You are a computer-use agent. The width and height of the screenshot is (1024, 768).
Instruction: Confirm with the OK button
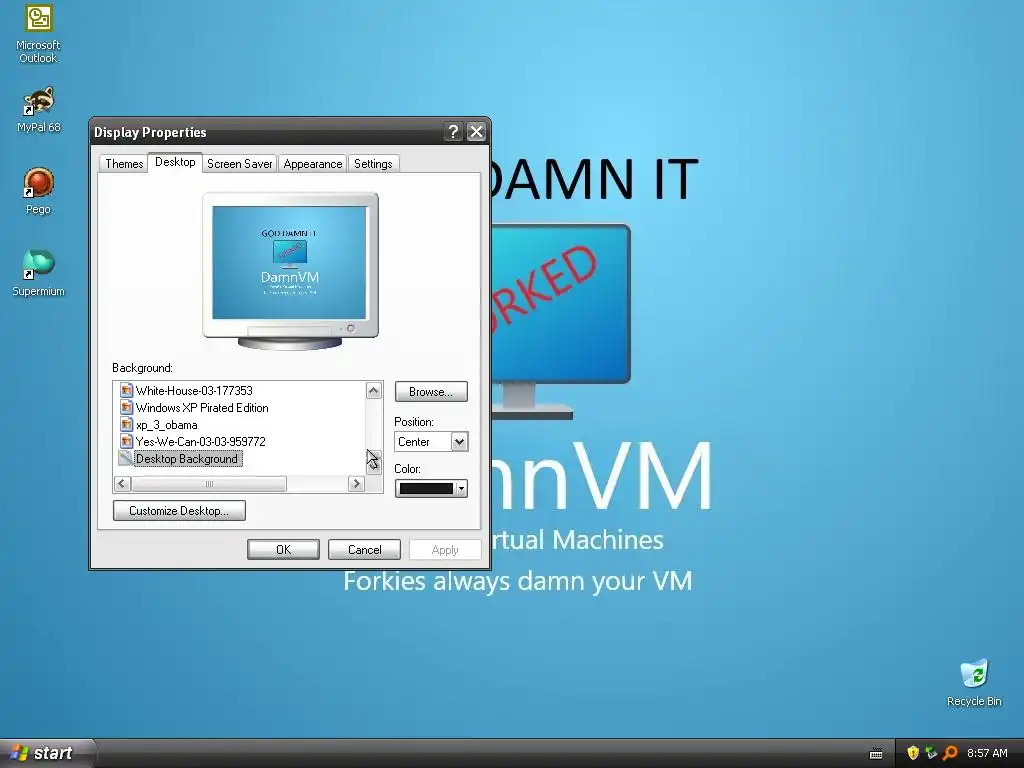click(x=283, y=550)
